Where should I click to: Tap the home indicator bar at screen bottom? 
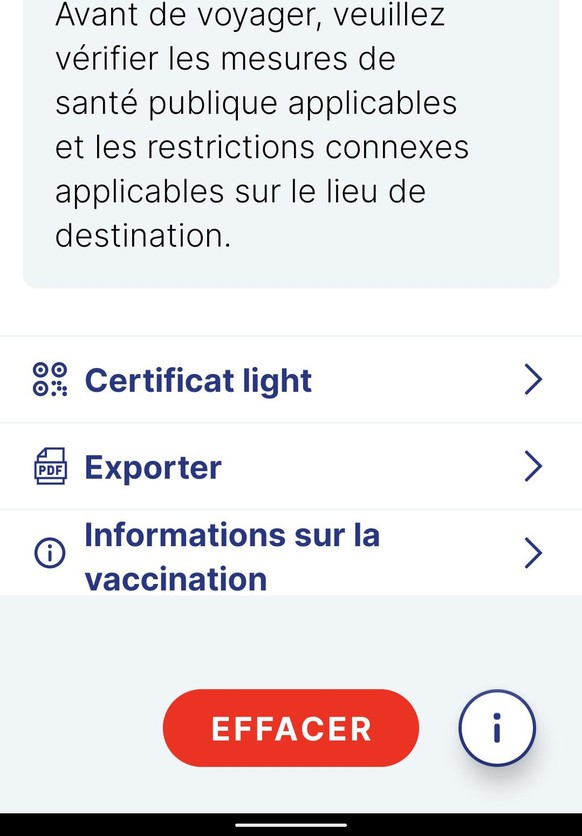point(291,825)
